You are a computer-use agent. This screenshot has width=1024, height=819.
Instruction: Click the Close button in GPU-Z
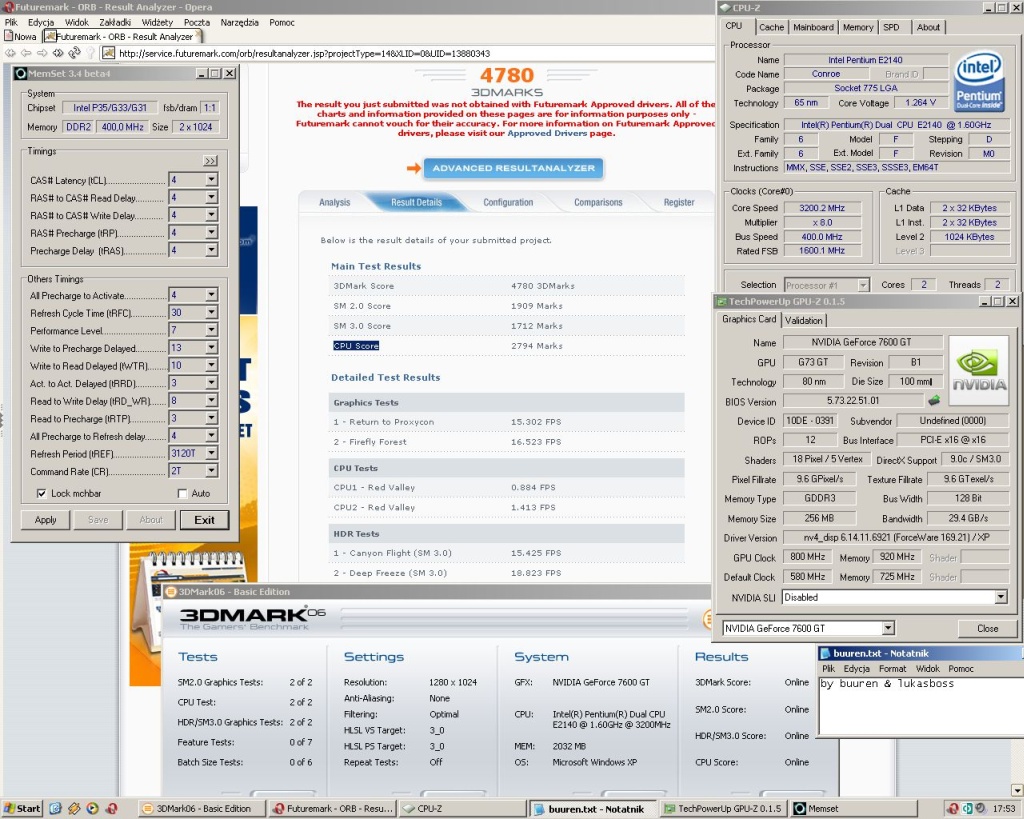987,628
